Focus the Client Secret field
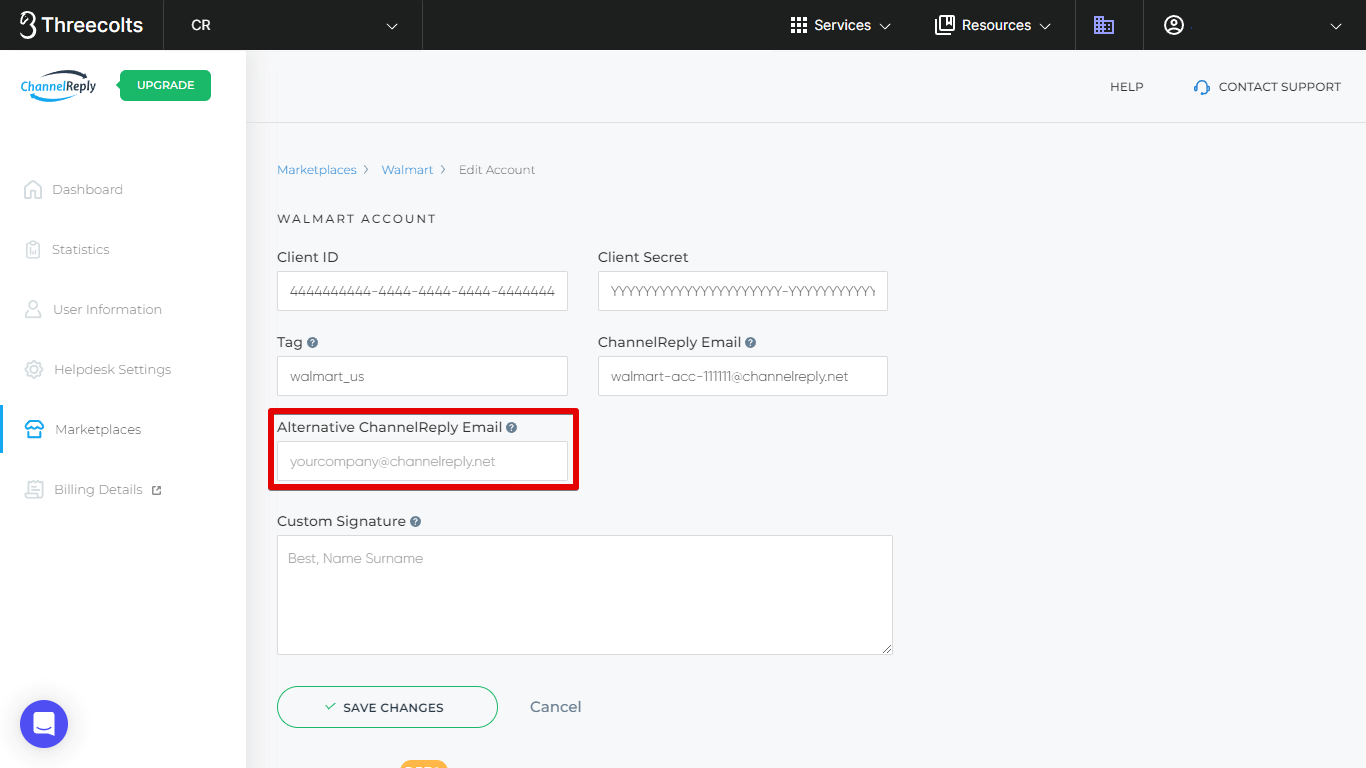This screenshot has height=768, width=1366. (742, 291)
